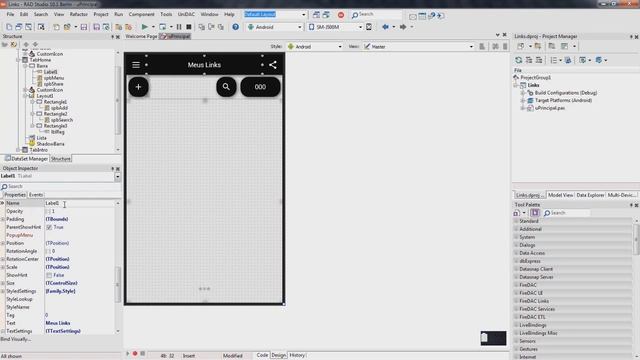
Task: Select spbSearch in the Structure tree
Action: pyautogui.click(x=62, y=120)
